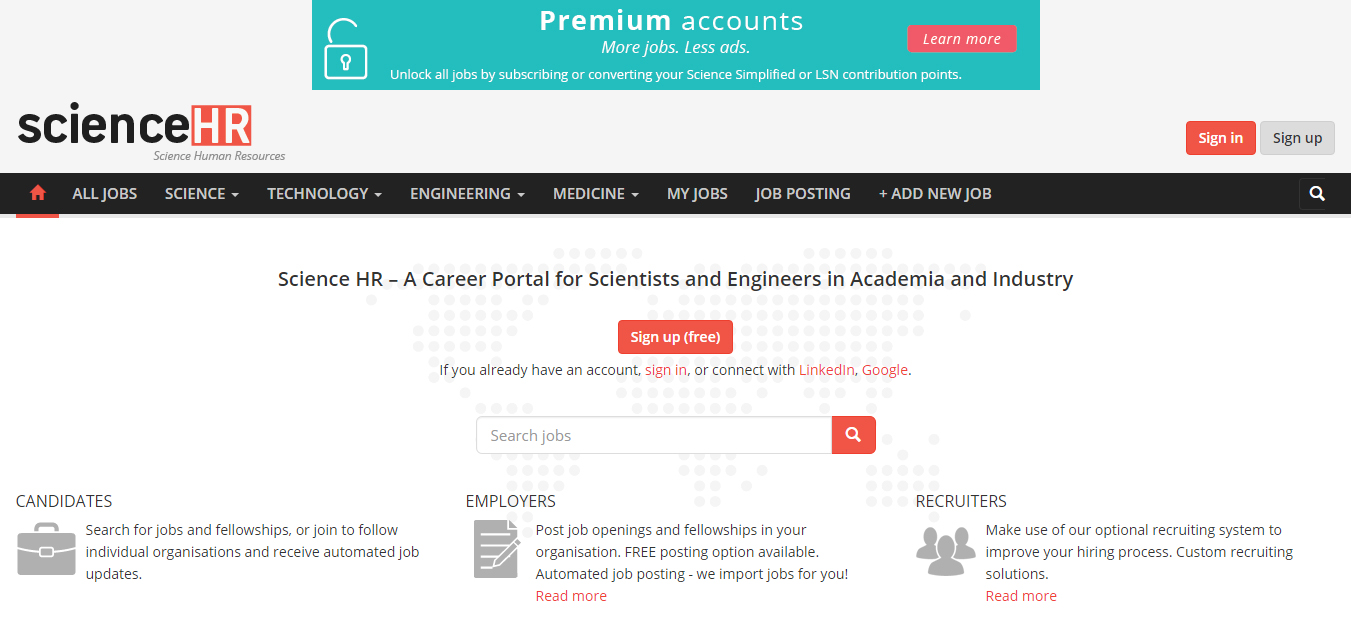This screenshot has height=626, width=1351.
Task: Go to All Jobs in navbar
Action: click(105, 194)
